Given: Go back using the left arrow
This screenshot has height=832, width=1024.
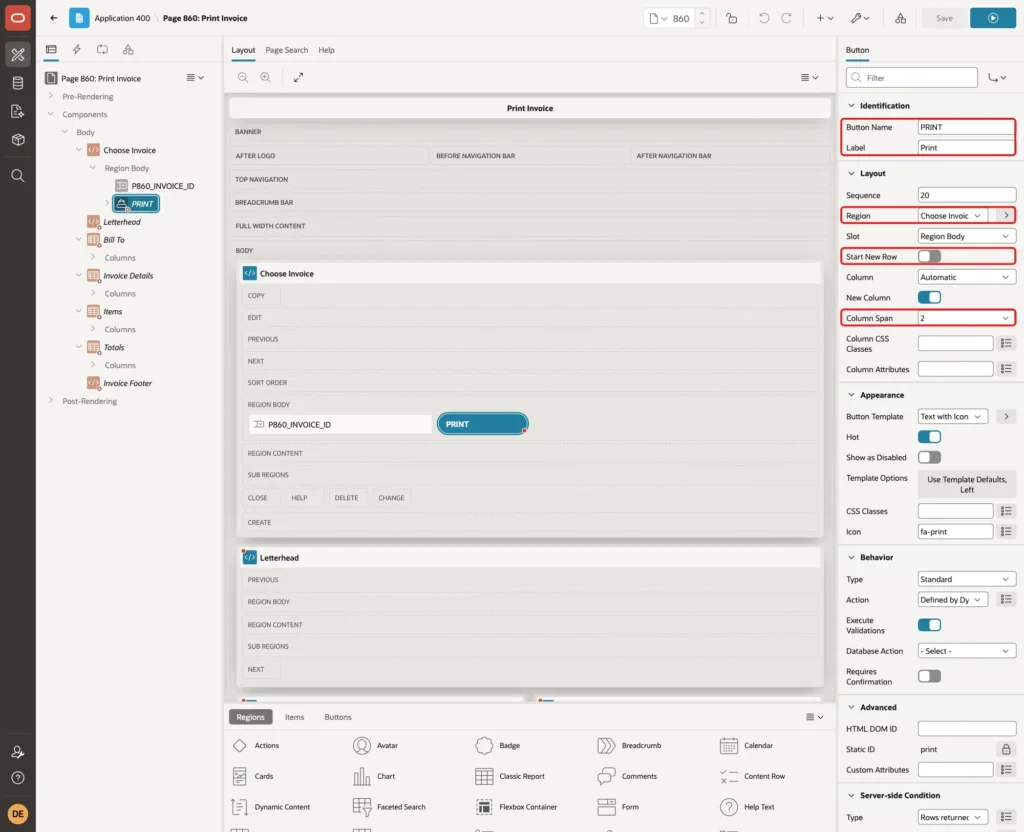Looking at the screenshot, I should coord(54,18).
